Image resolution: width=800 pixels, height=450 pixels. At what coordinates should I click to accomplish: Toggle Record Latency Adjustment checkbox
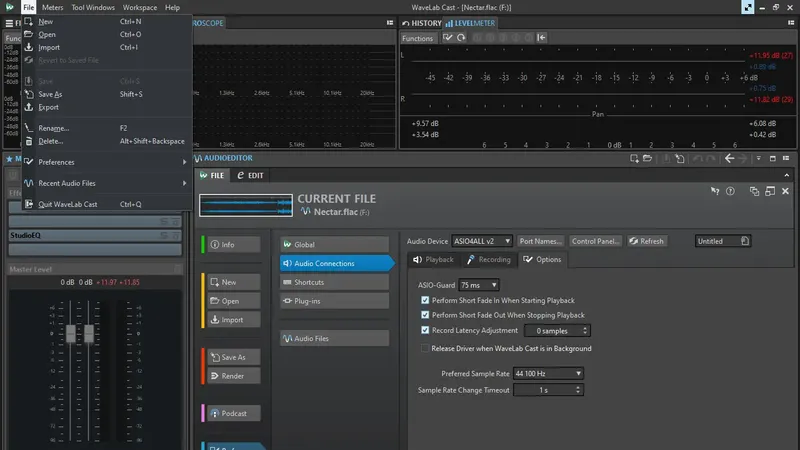[425, 330]
